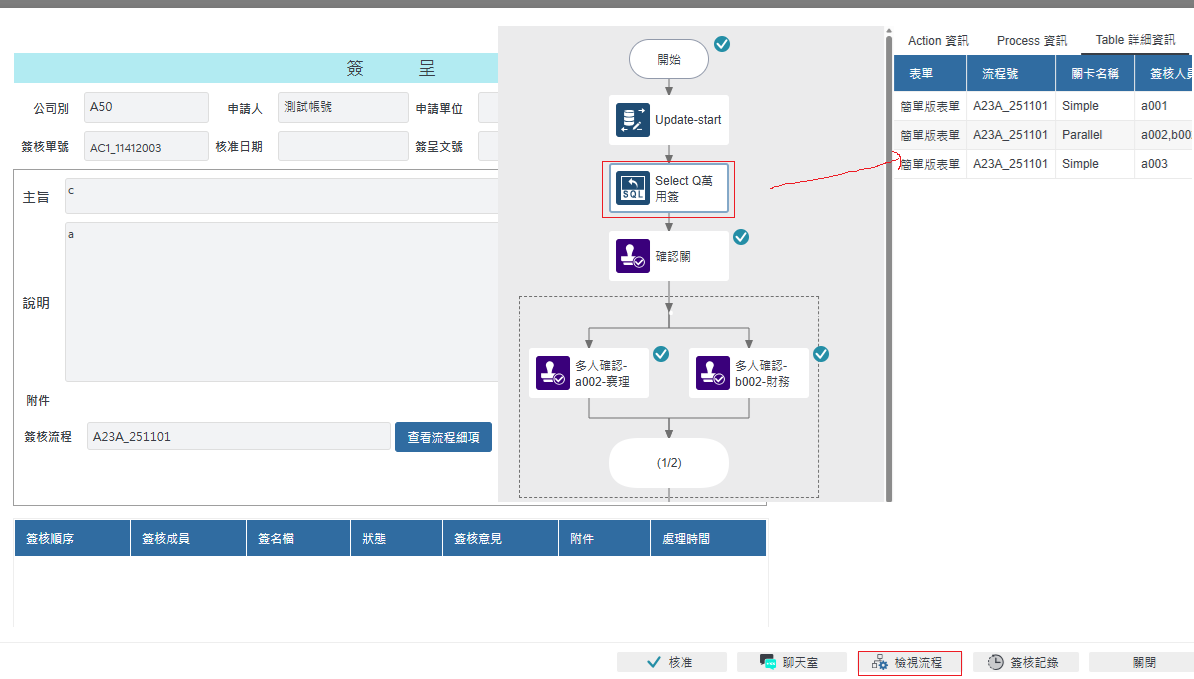Switch to the Action 資訊 tab
Image resolution: width=1194 pixels, height=679 pixels.
coord(937,41)
